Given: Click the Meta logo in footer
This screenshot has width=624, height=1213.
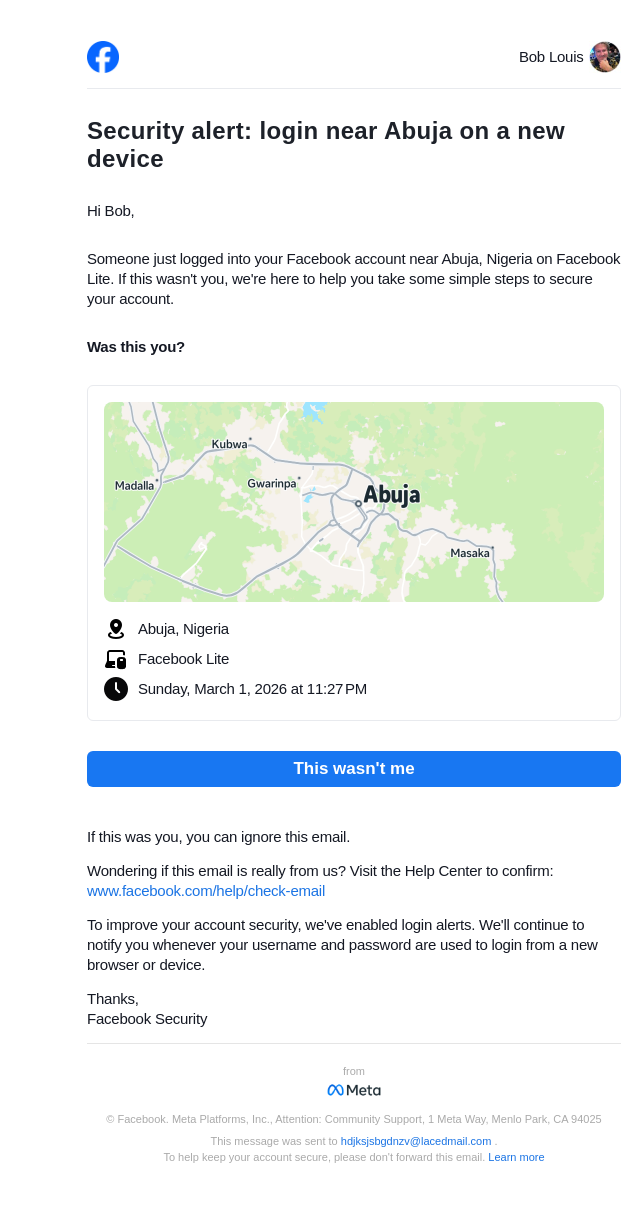Looking at the screenshot, I should [354, 1090].
